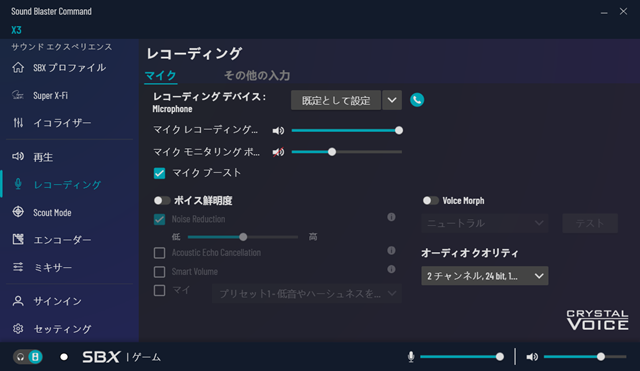The image size is (640, 371).
Task: Open イコライザー sliders icon
Action: pyautogui.click(x=18, y=122)
